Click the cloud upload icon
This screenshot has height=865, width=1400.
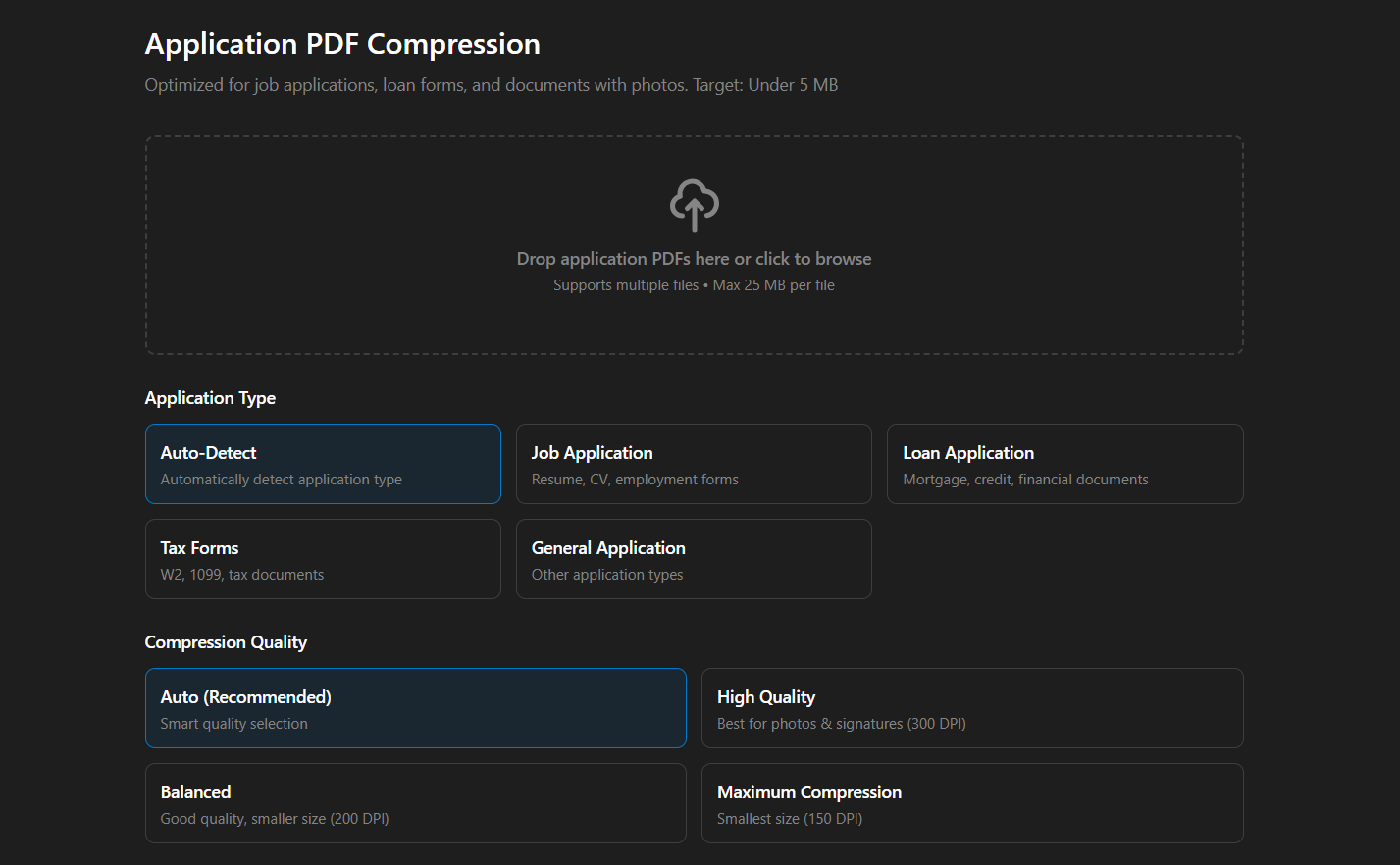pos(694,205)
